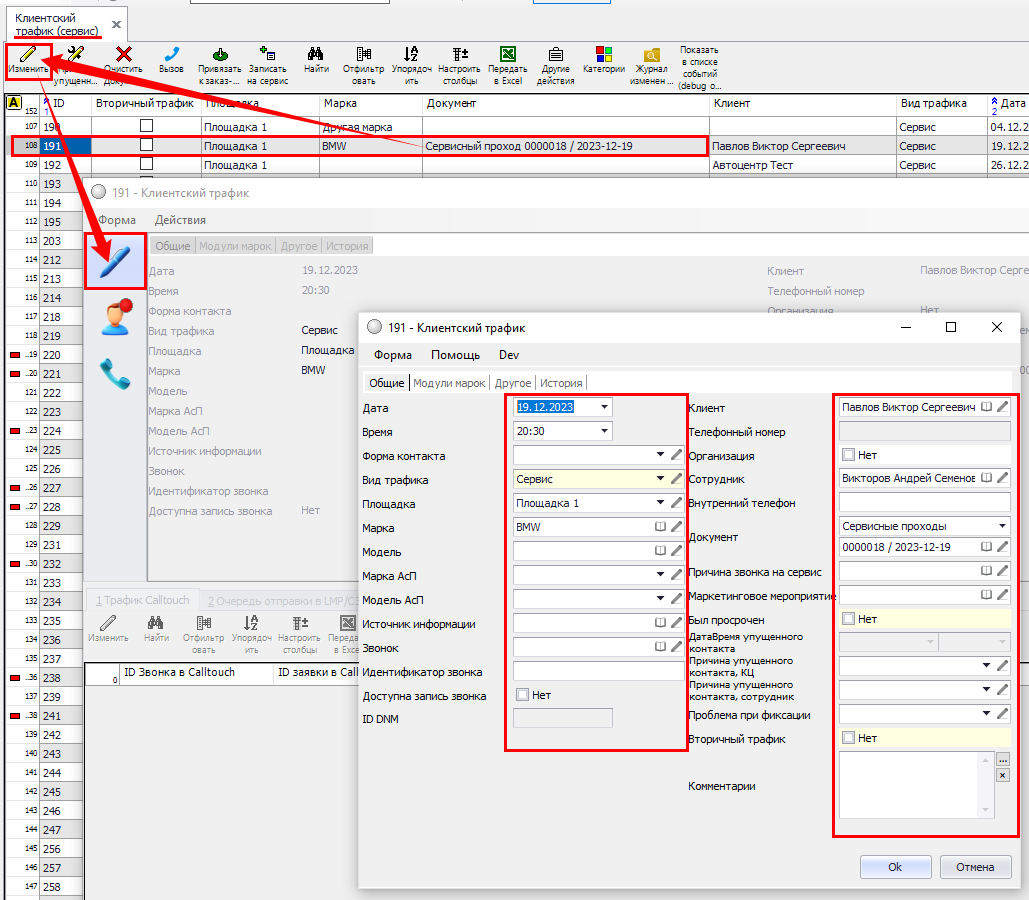This screenshot has width=1029, height=900.
Task: Open the Помощь menu in dialog
Action: tap(455, 355)
